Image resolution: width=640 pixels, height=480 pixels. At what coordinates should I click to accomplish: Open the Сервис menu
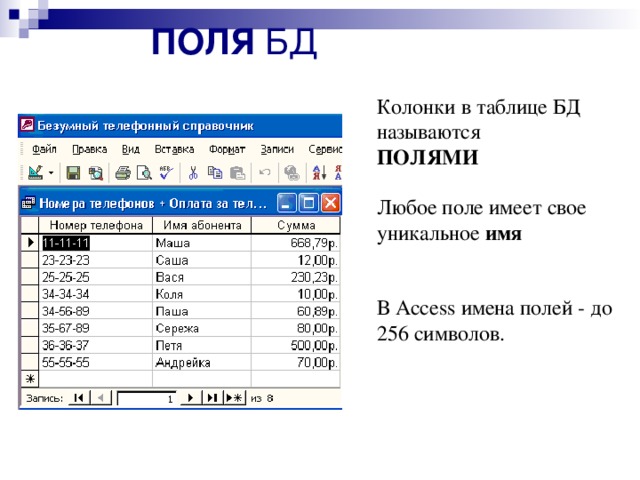coord(325,150)
